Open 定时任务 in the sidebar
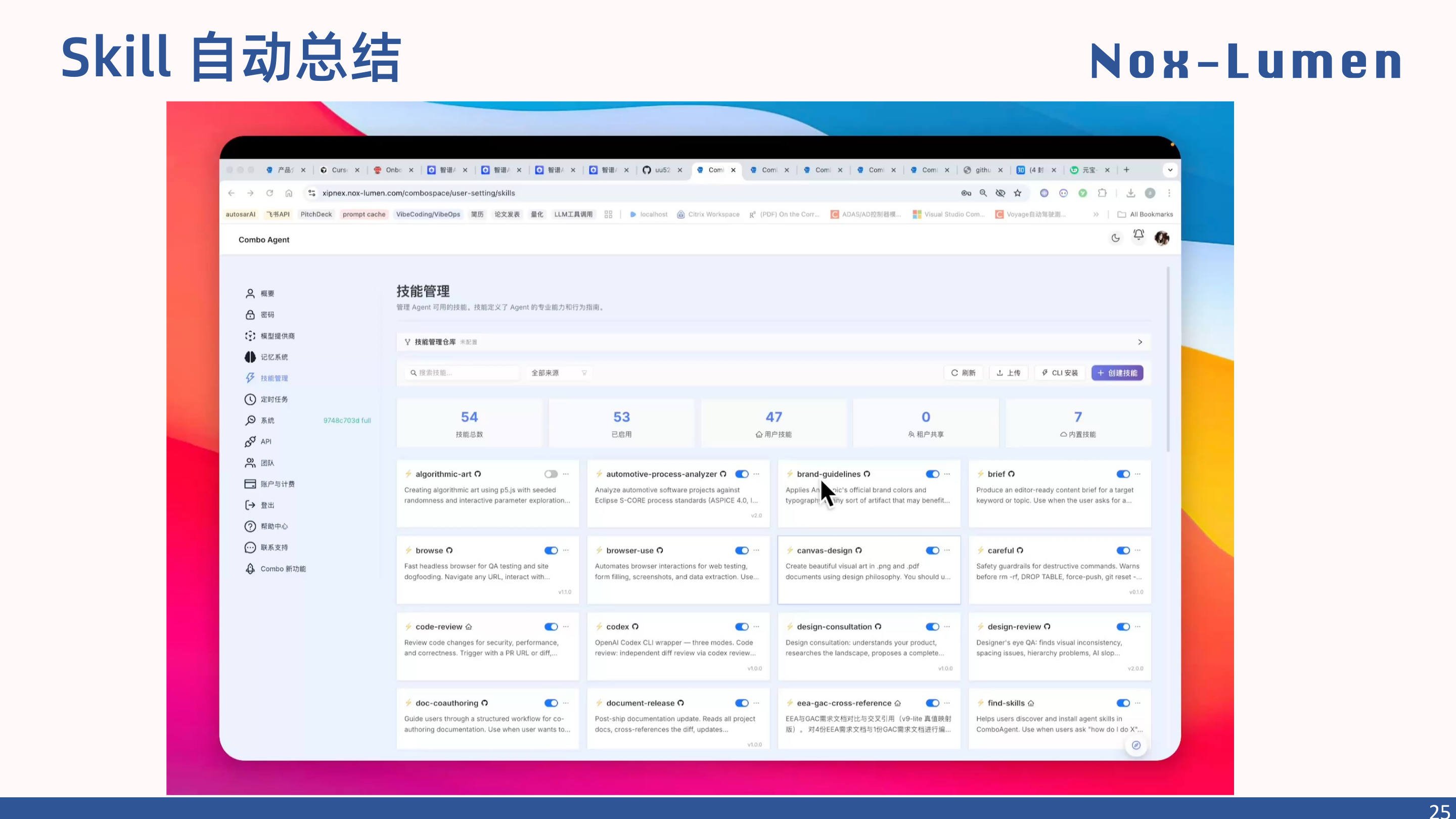Viewport: 1456px width, 819px height. click(x=266, y=399)
